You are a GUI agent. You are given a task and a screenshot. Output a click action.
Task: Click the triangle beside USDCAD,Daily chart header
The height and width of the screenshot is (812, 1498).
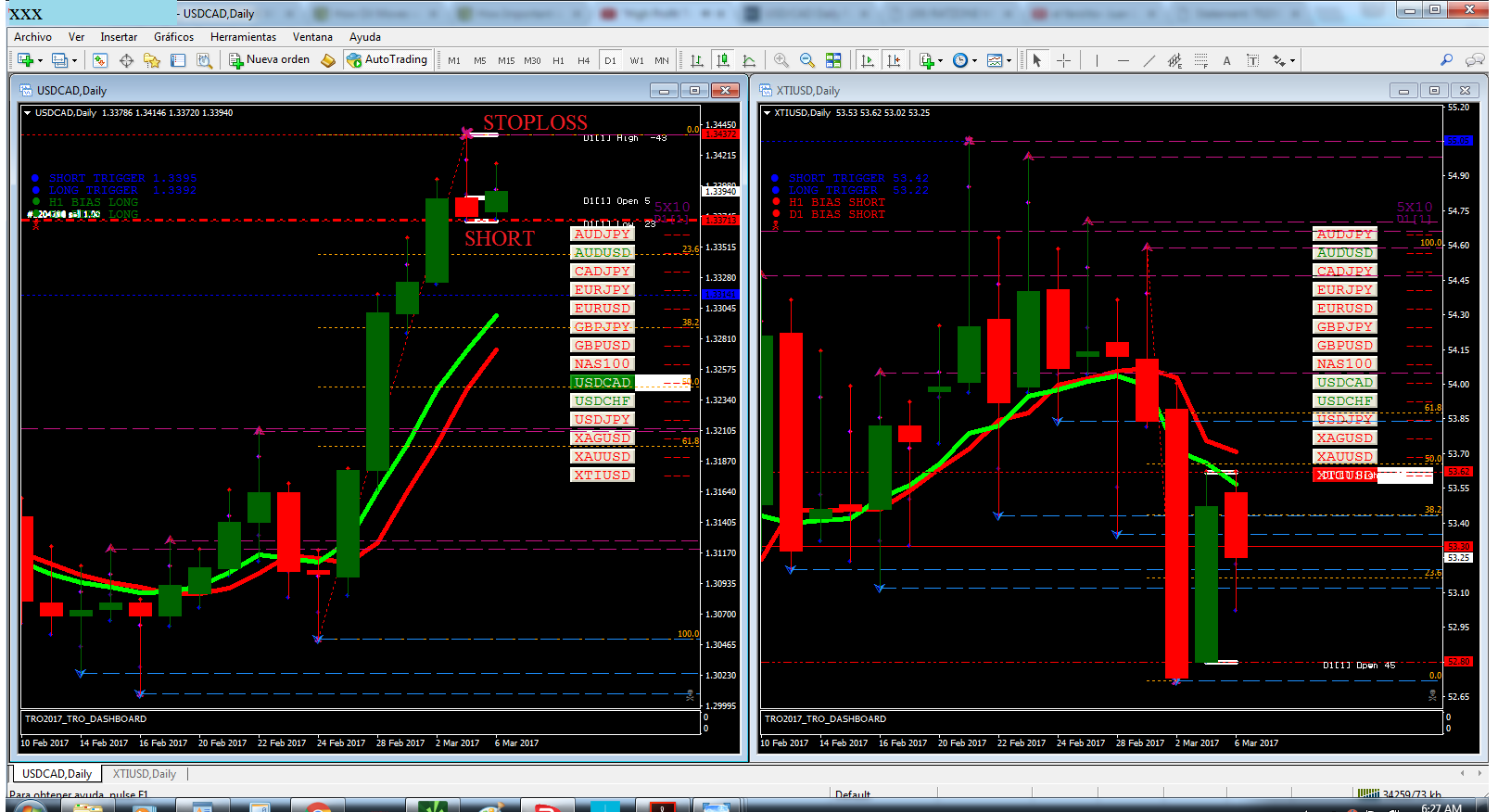point(28,113)
